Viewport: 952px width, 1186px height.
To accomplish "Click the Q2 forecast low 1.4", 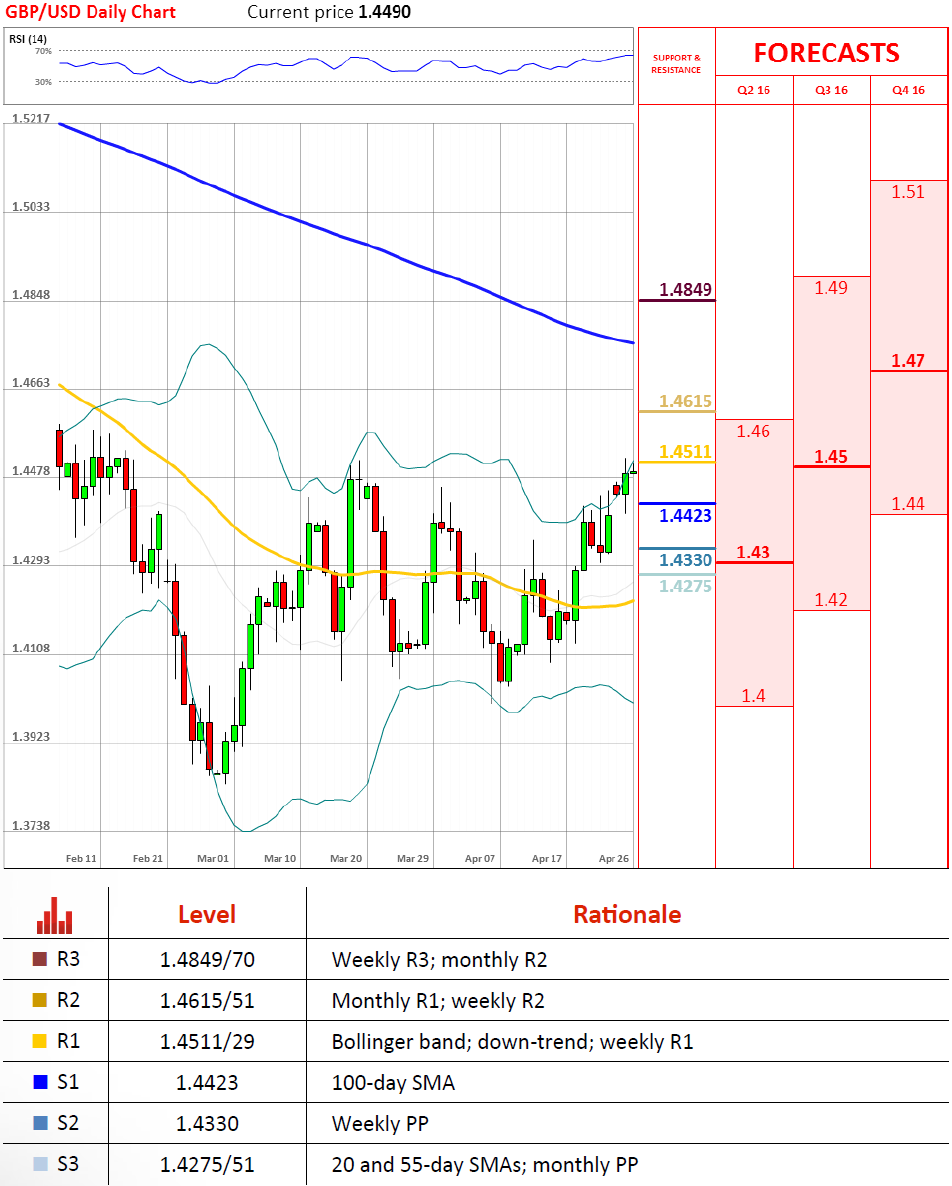I will pos(753,696).
